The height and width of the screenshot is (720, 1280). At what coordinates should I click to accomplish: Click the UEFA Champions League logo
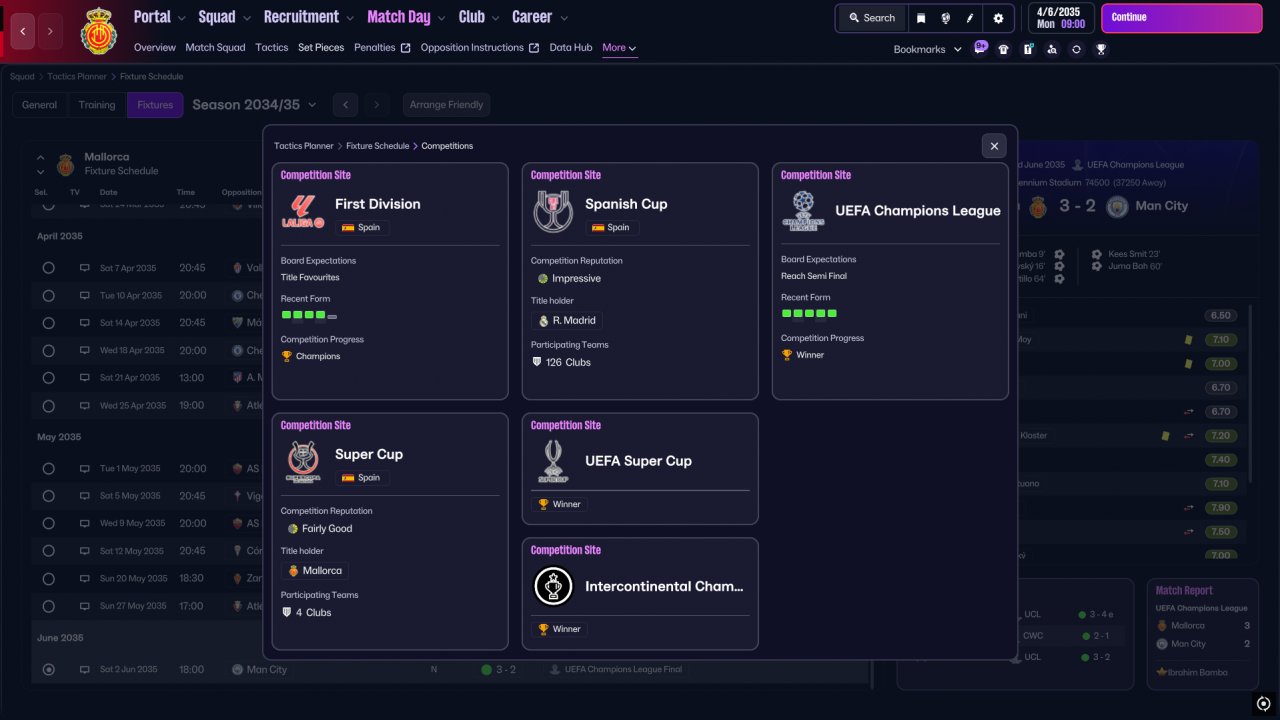pos(802,211)
